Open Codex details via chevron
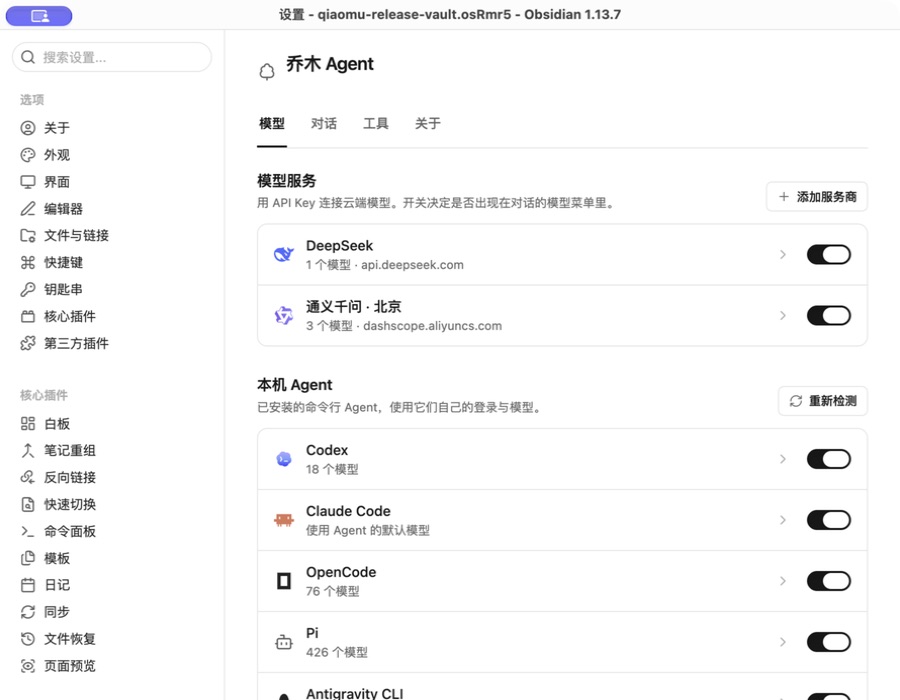Viewport: 900px width, 700px height. click(783, 459)
